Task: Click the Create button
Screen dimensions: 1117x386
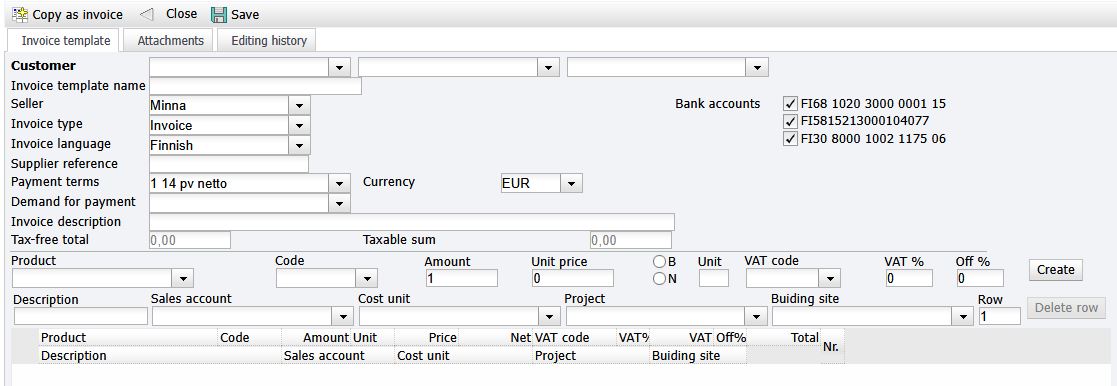Action: 1055,270
